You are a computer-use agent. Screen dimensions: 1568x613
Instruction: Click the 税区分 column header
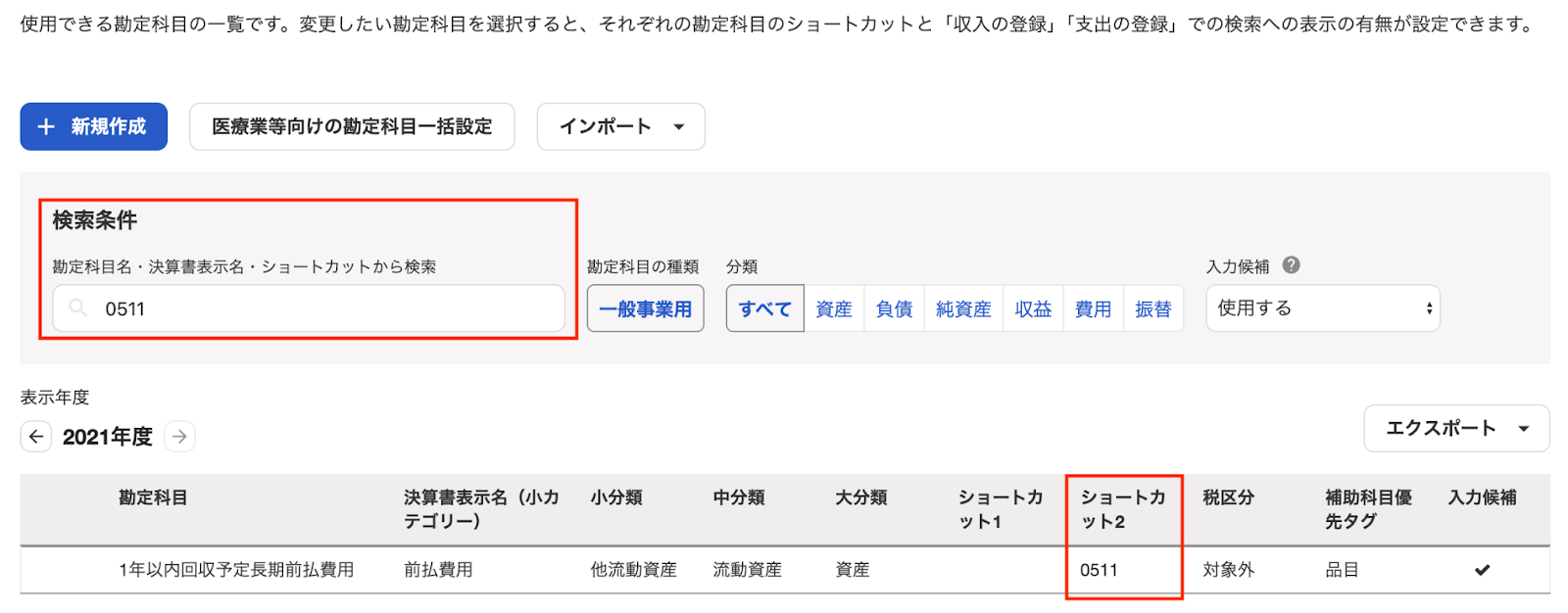[x=1229, y=497]
